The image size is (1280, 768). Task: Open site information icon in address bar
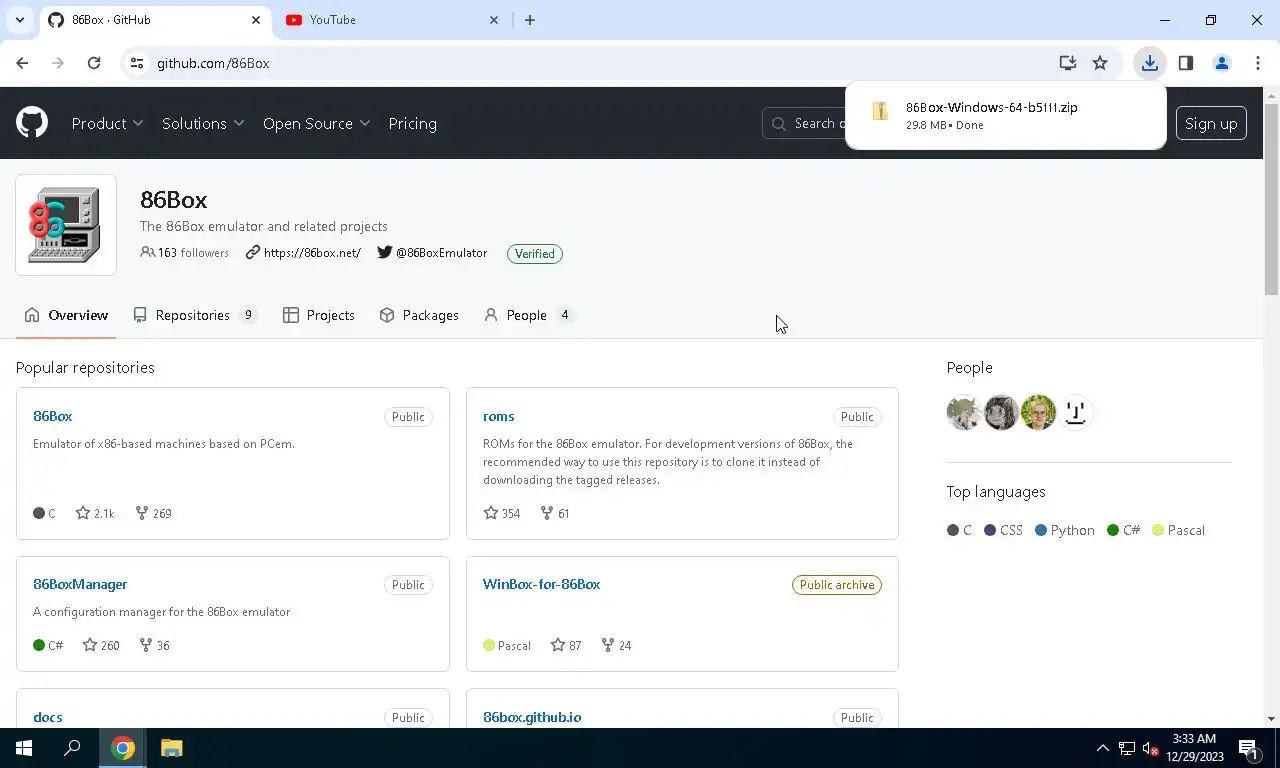coord(137,63)
